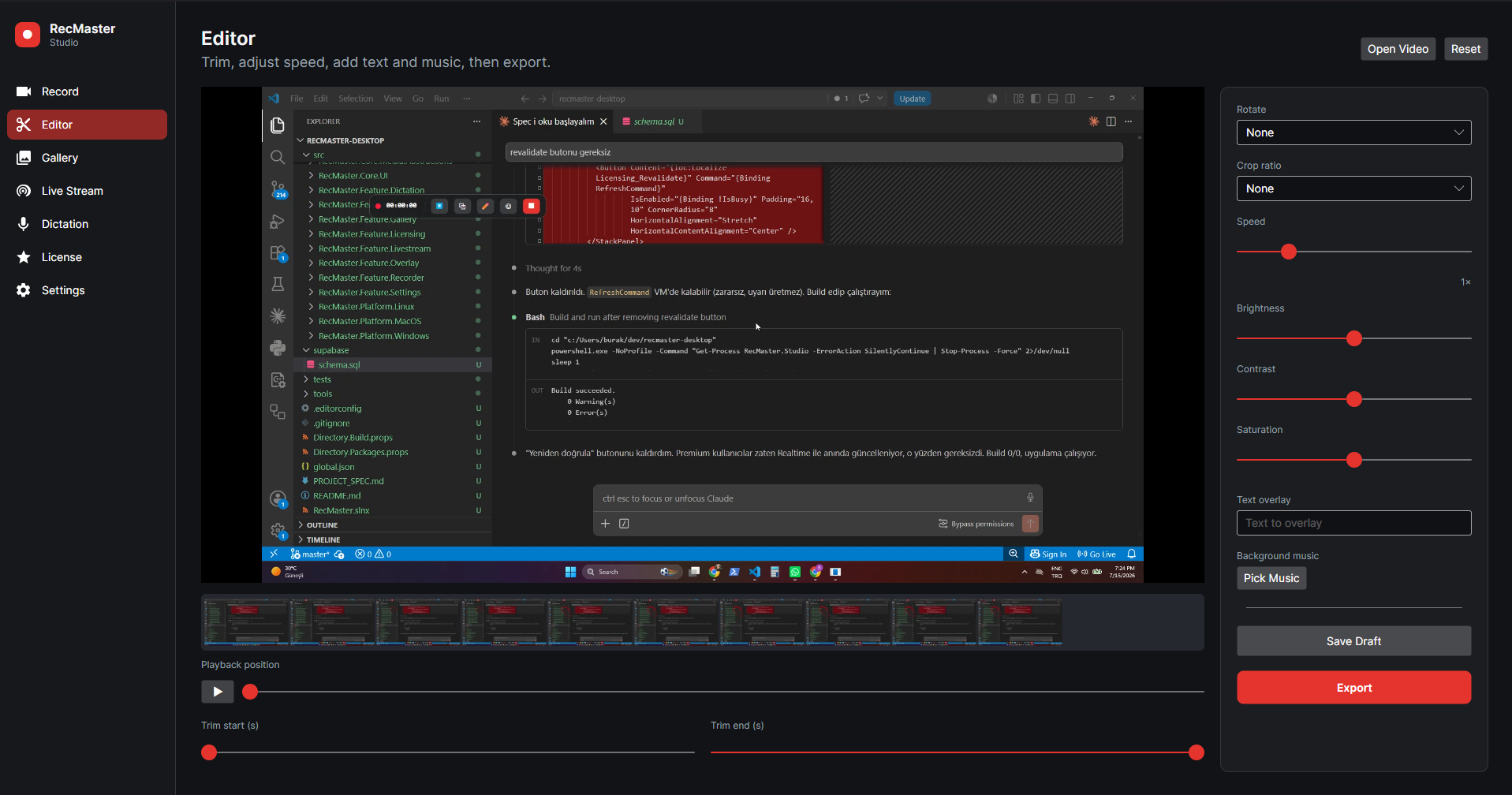Open the Rotate dropdown

[1353, 132]
